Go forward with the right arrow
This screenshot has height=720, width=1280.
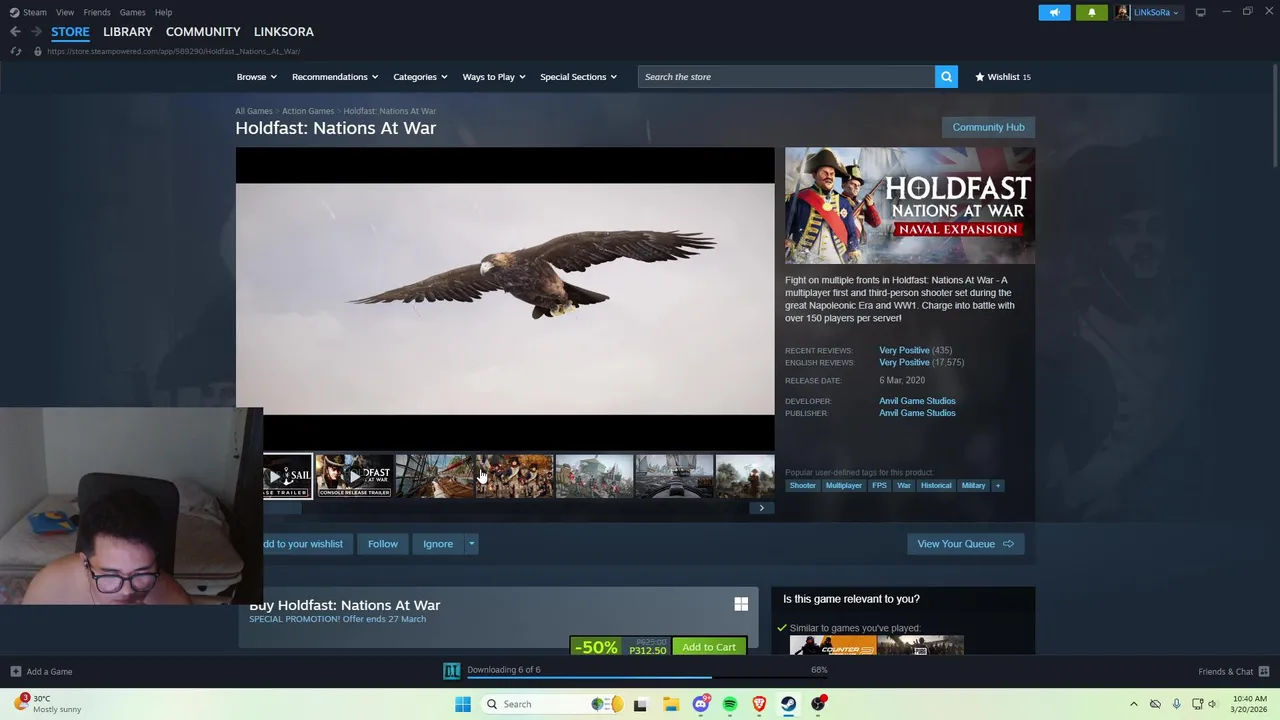click(36, 32)
